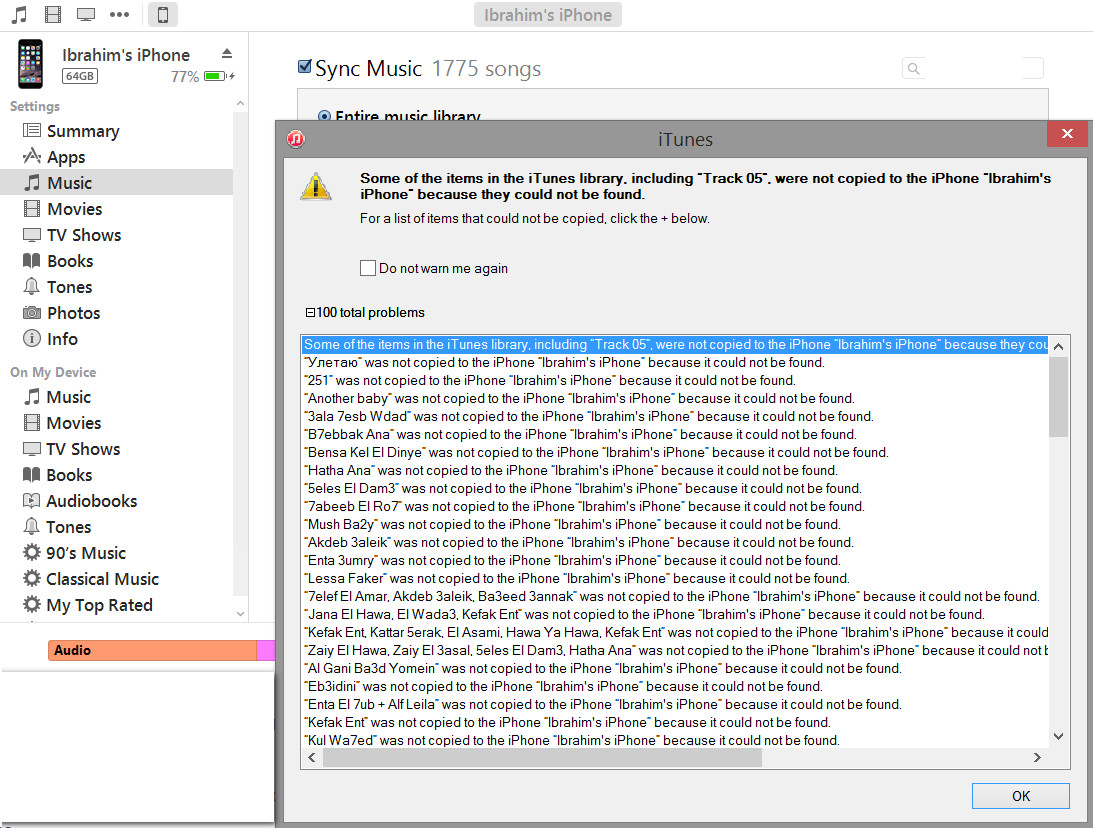Click the iPhone thumbnail image in sidebar

31,64
